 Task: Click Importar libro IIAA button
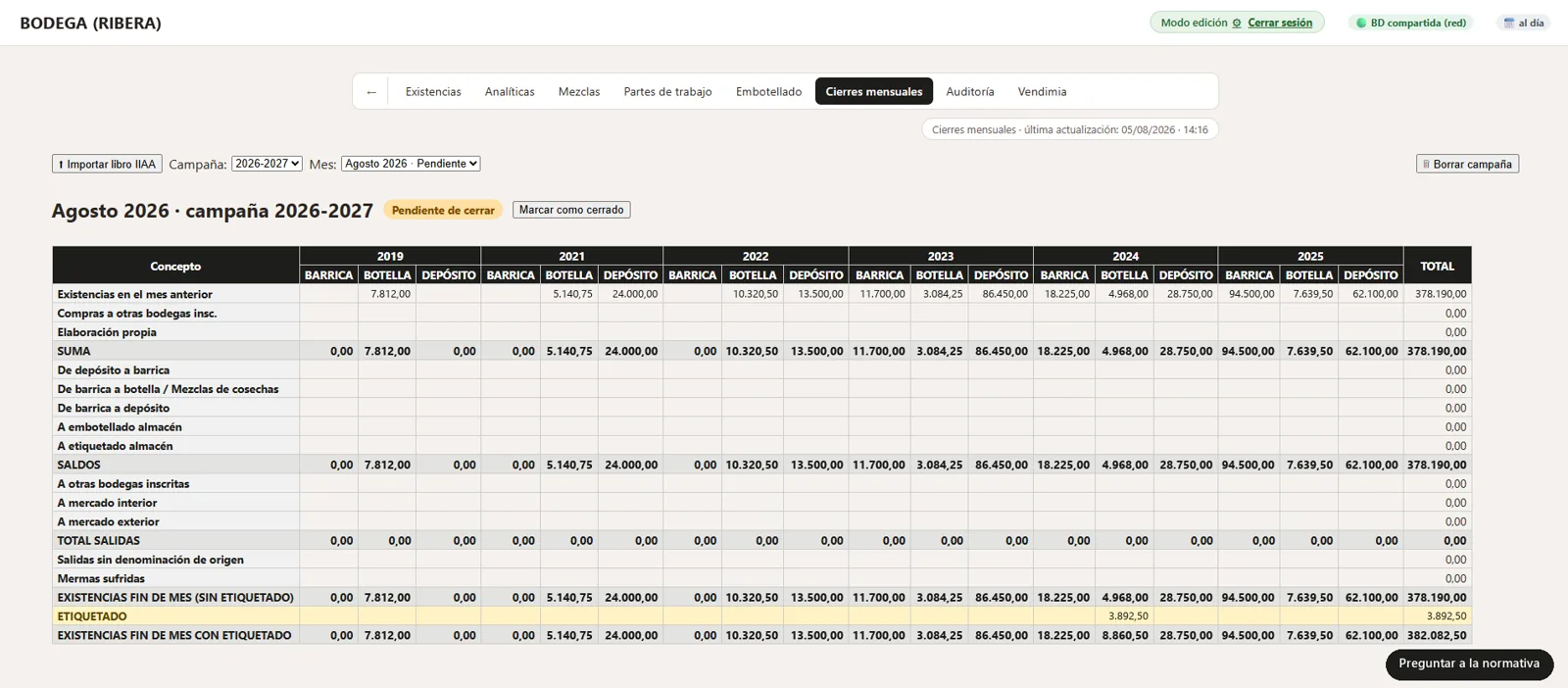point(107,165)
